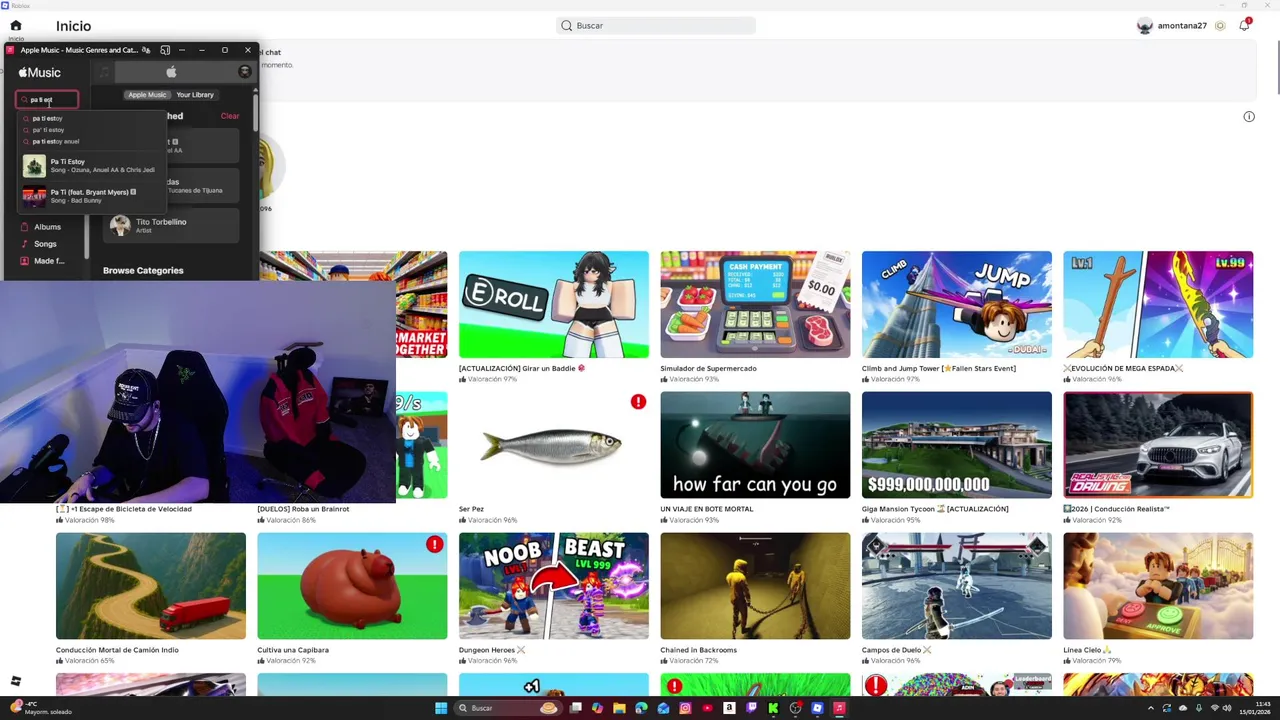Open Ser Pez fish game
Screen dimensions: 1280x720
tap(554, 445)
